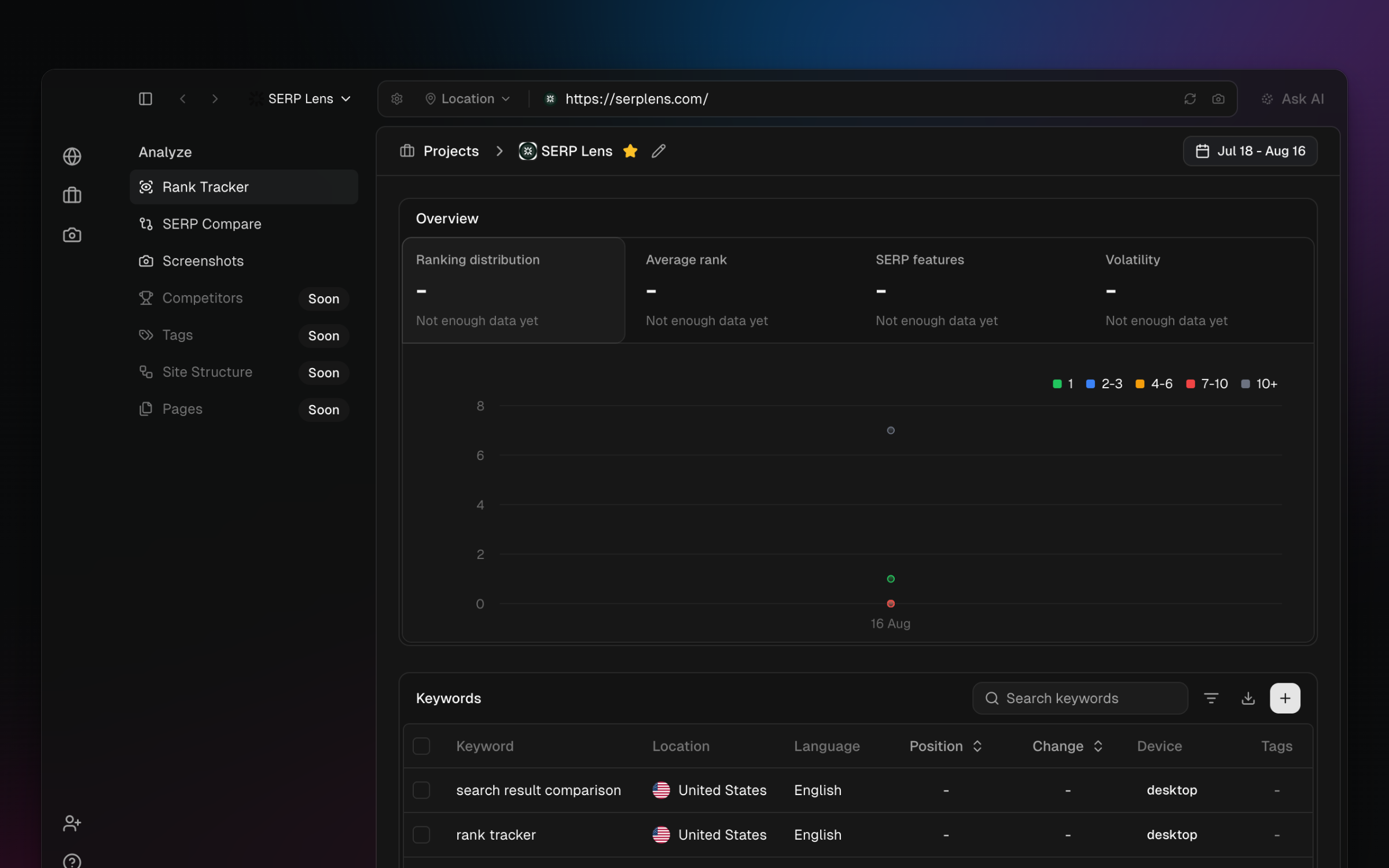
Task: Click the globe icon in the left rail
Action: [72, 156]
